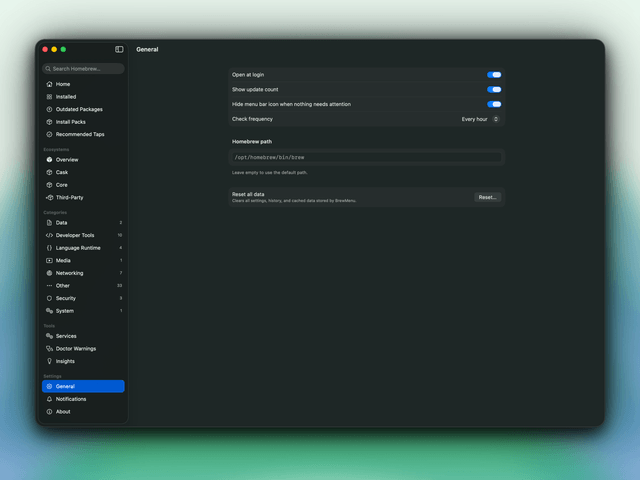Open the About page label
This screenshot has height=480, width=640.
point(63,412)
